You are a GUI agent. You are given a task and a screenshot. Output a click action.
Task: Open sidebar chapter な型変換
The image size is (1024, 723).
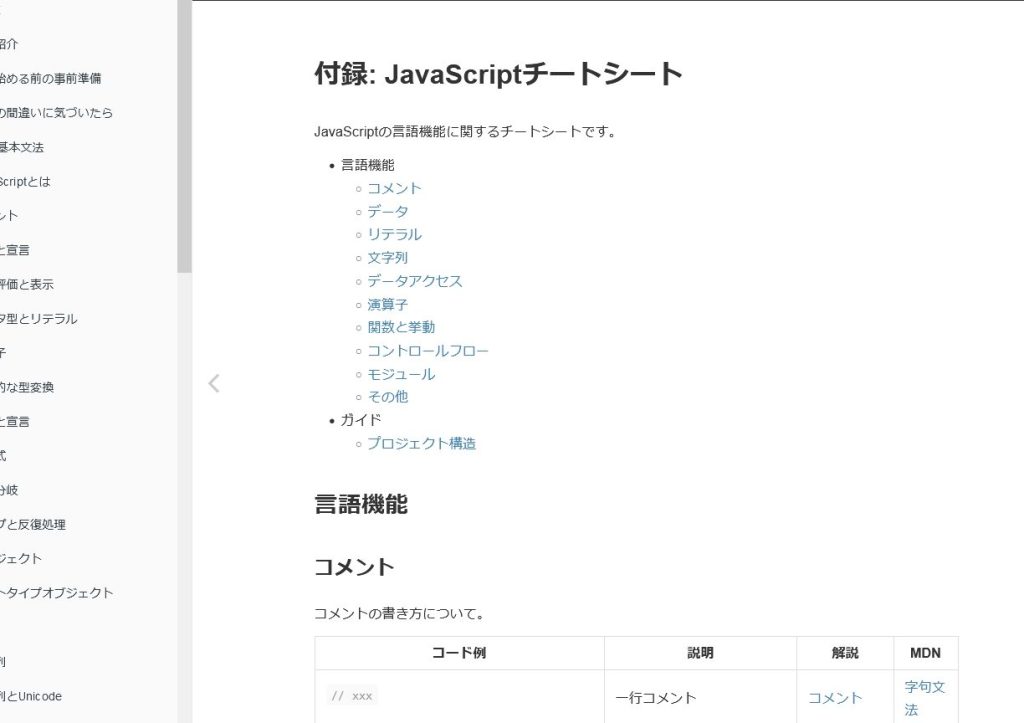click(x=26, y=387)
